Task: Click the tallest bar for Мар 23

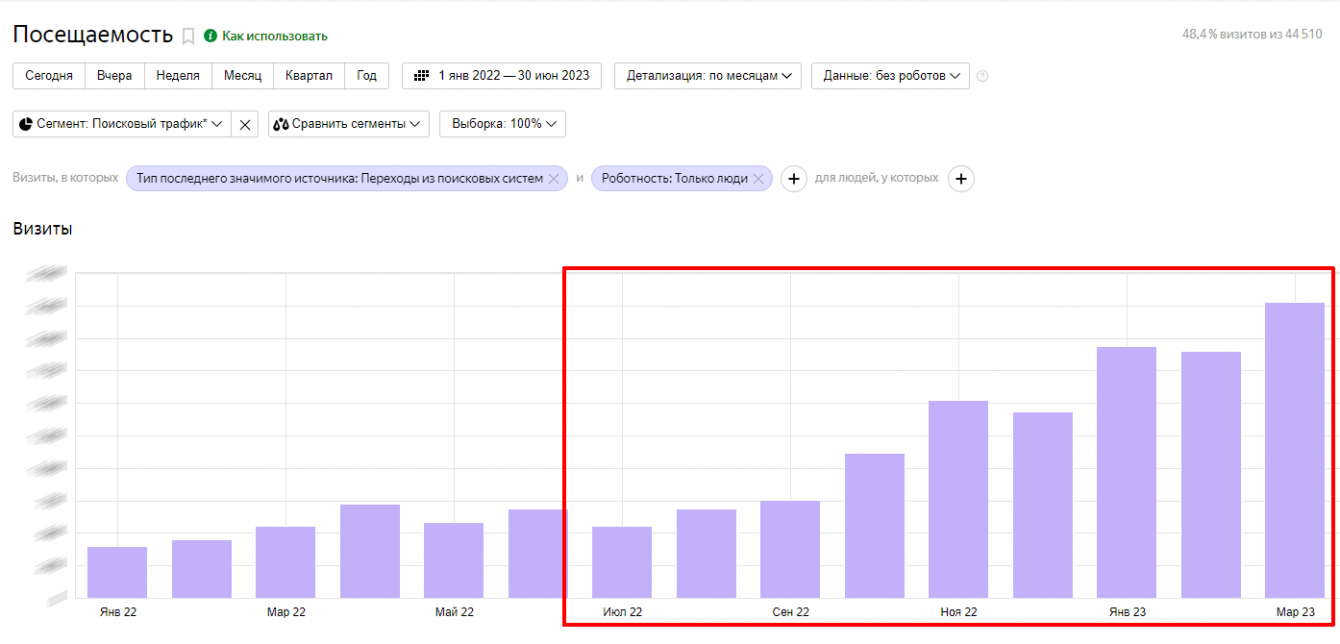Action: point(1294,450)
